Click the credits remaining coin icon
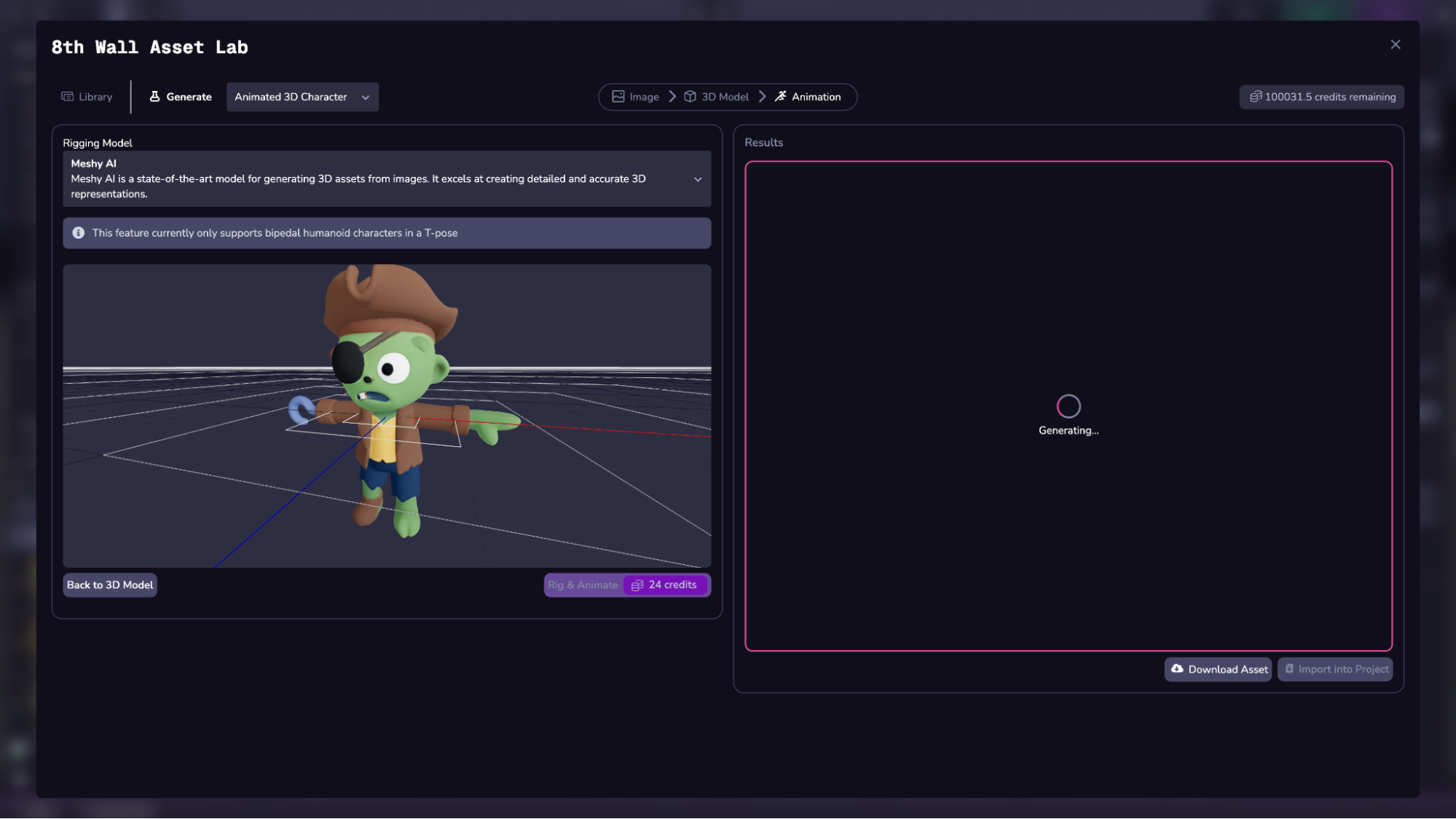The width and height of the screenshot is (1456, 819). [x=1256, y=97]
